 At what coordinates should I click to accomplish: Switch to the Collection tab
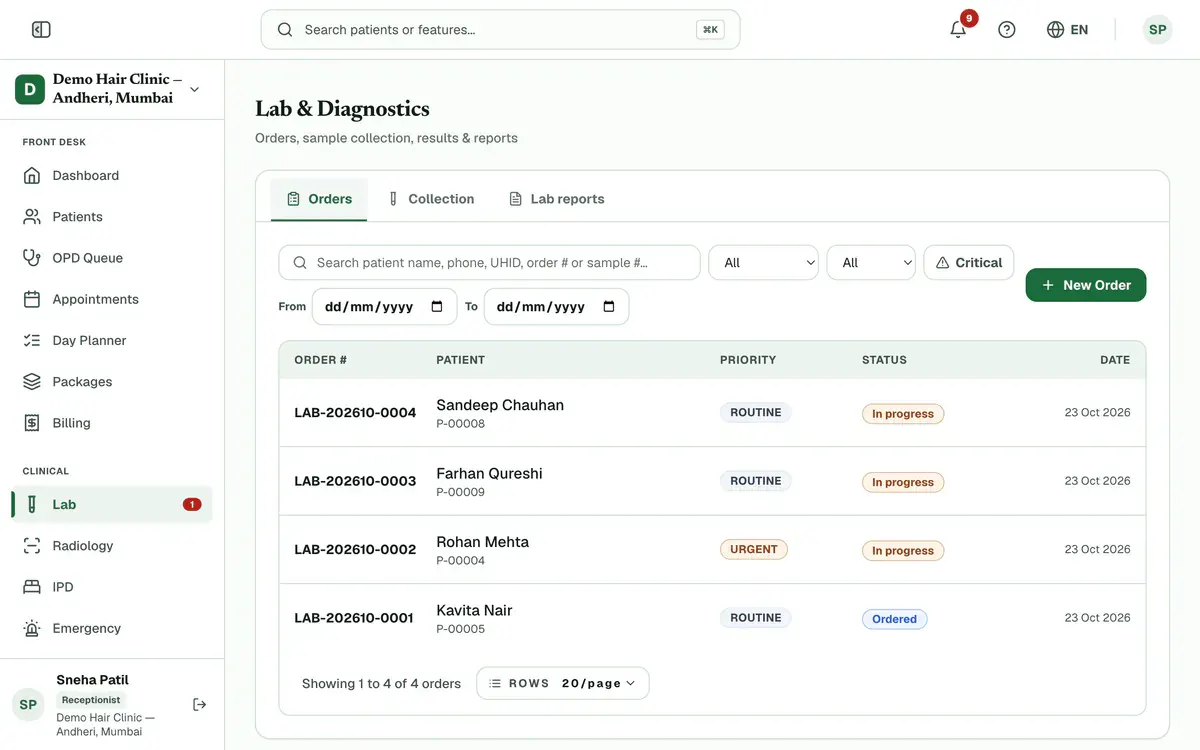[x=431, y=199]
